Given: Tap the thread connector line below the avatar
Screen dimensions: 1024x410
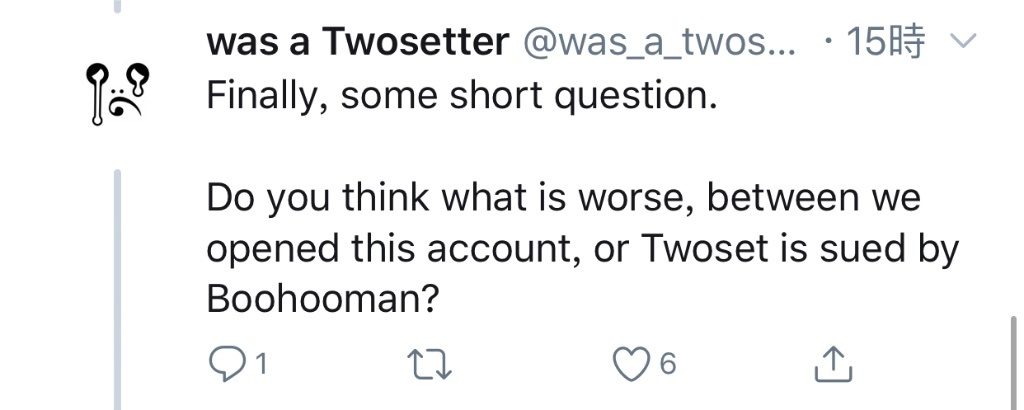Looking at the screenshot, I should (118, 289).
